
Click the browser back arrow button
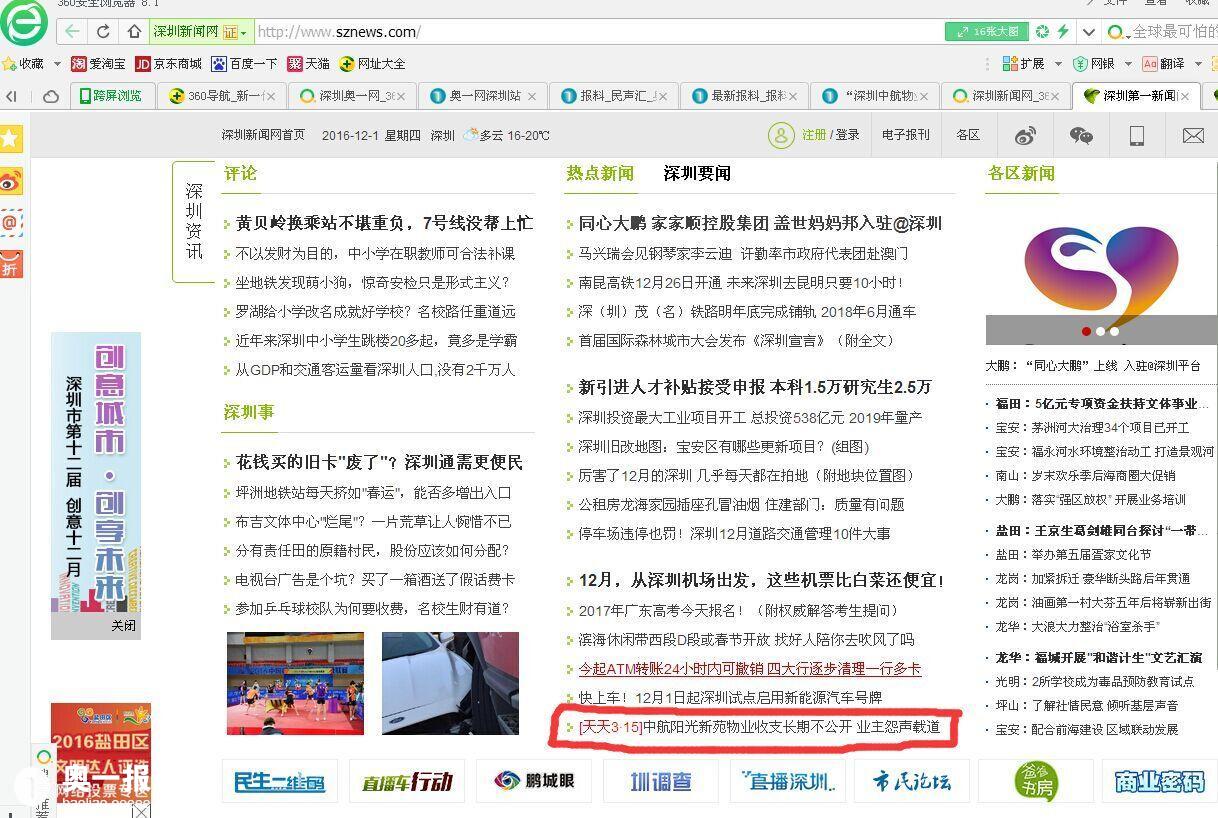click(72, 32)
